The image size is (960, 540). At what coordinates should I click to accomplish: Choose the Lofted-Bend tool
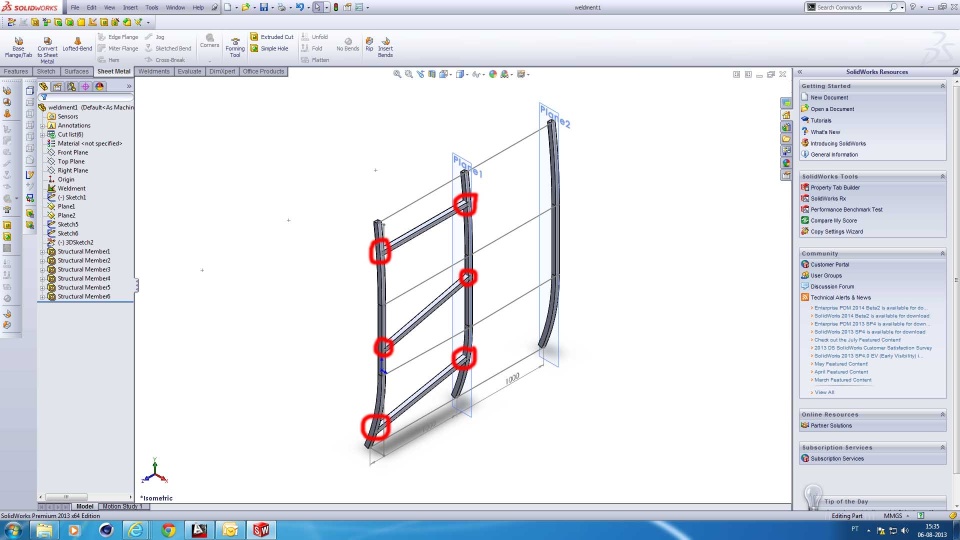pyautogui.click(x=77, y=44)
